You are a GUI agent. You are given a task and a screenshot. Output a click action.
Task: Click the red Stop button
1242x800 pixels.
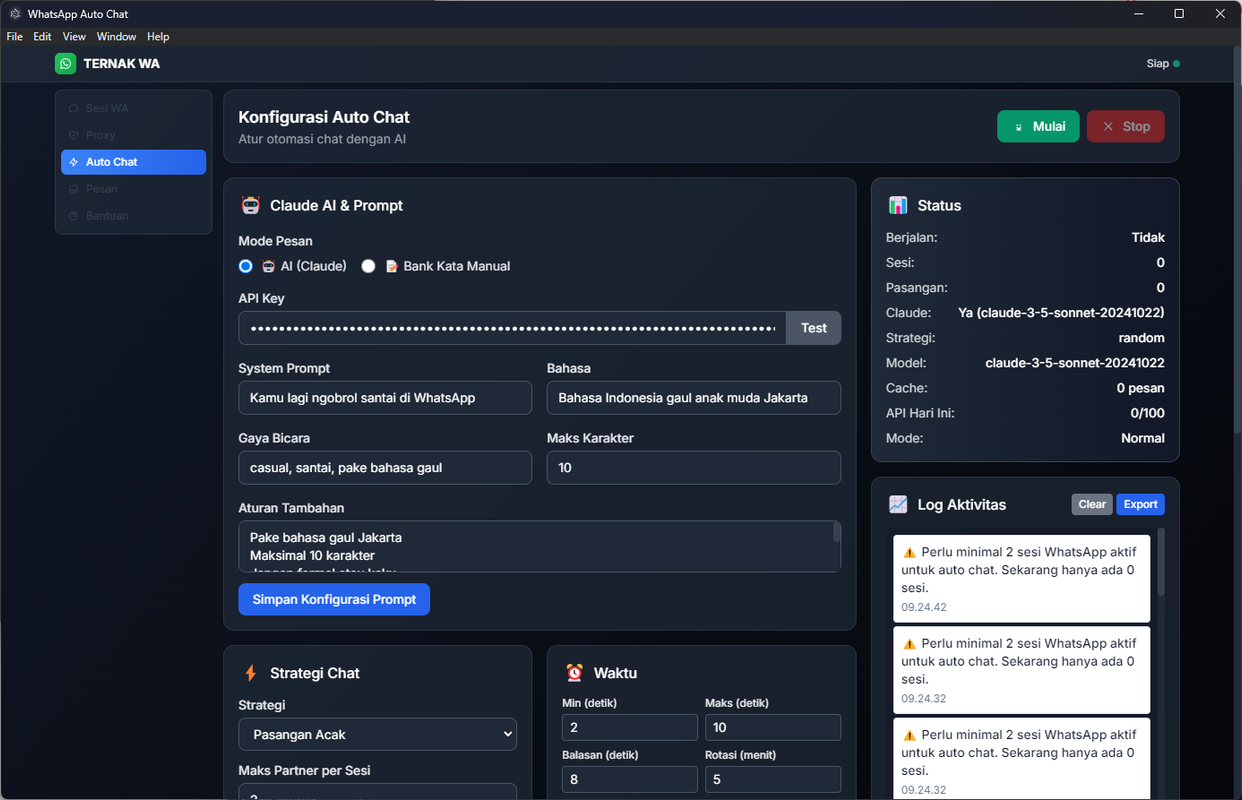pyautogui.click(x=1125, y=126)
